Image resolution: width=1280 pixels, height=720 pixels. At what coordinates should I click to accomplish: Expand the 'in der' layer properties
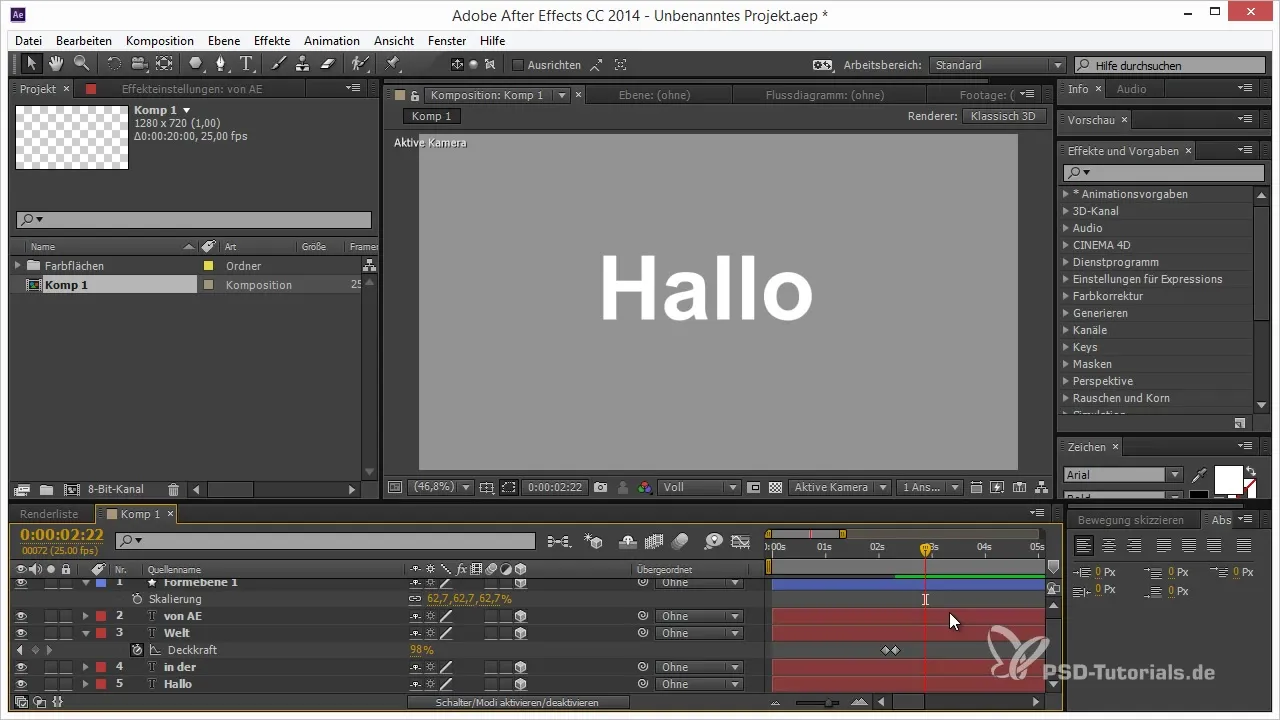[85, 667]
